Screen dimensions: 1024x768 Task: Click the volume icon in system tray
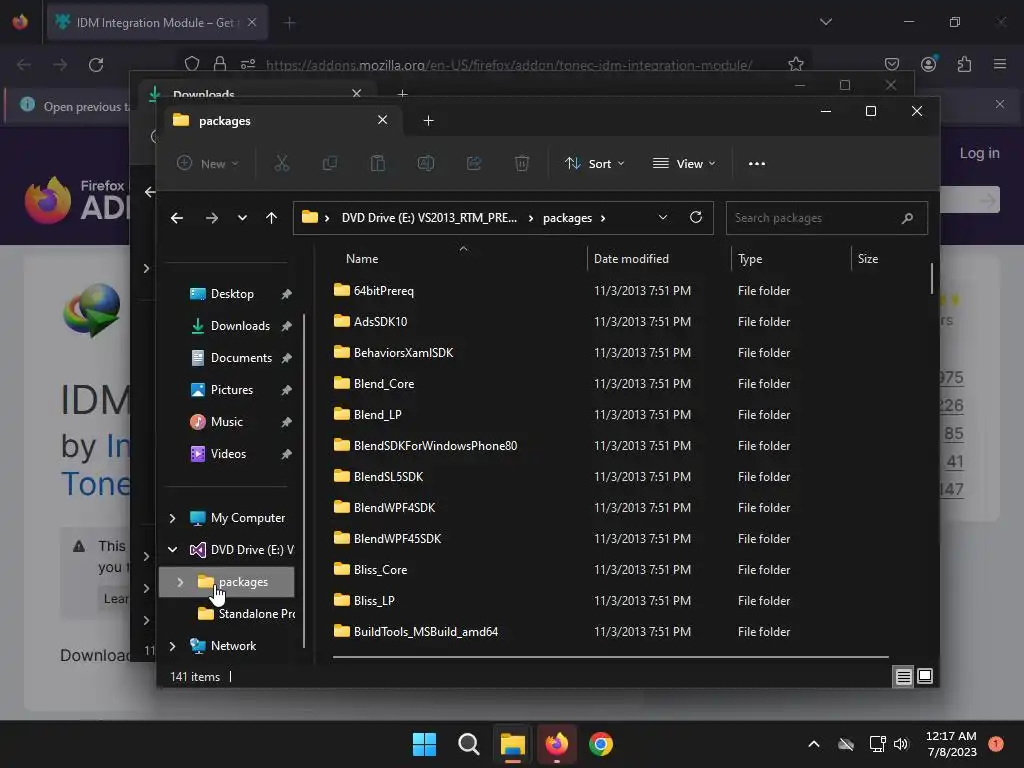tap(901, 744)
